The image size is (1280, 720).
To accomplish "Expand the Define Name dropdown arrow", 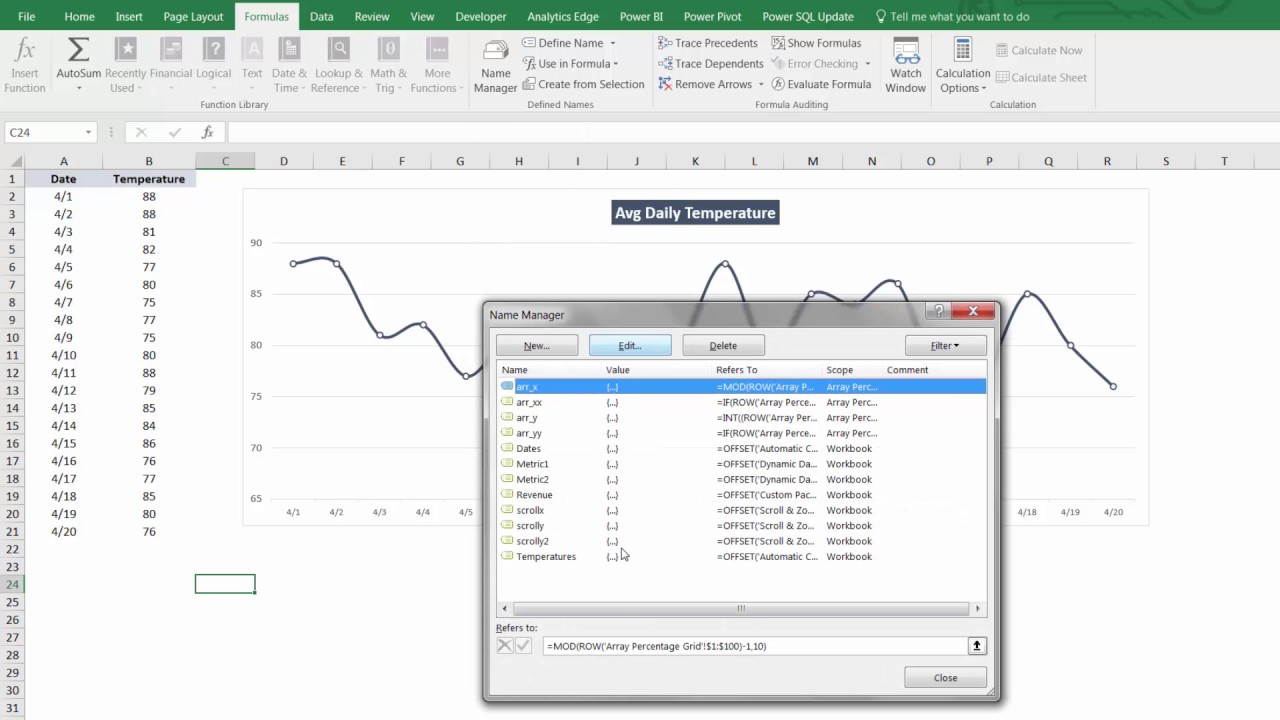I will point(613,43).
